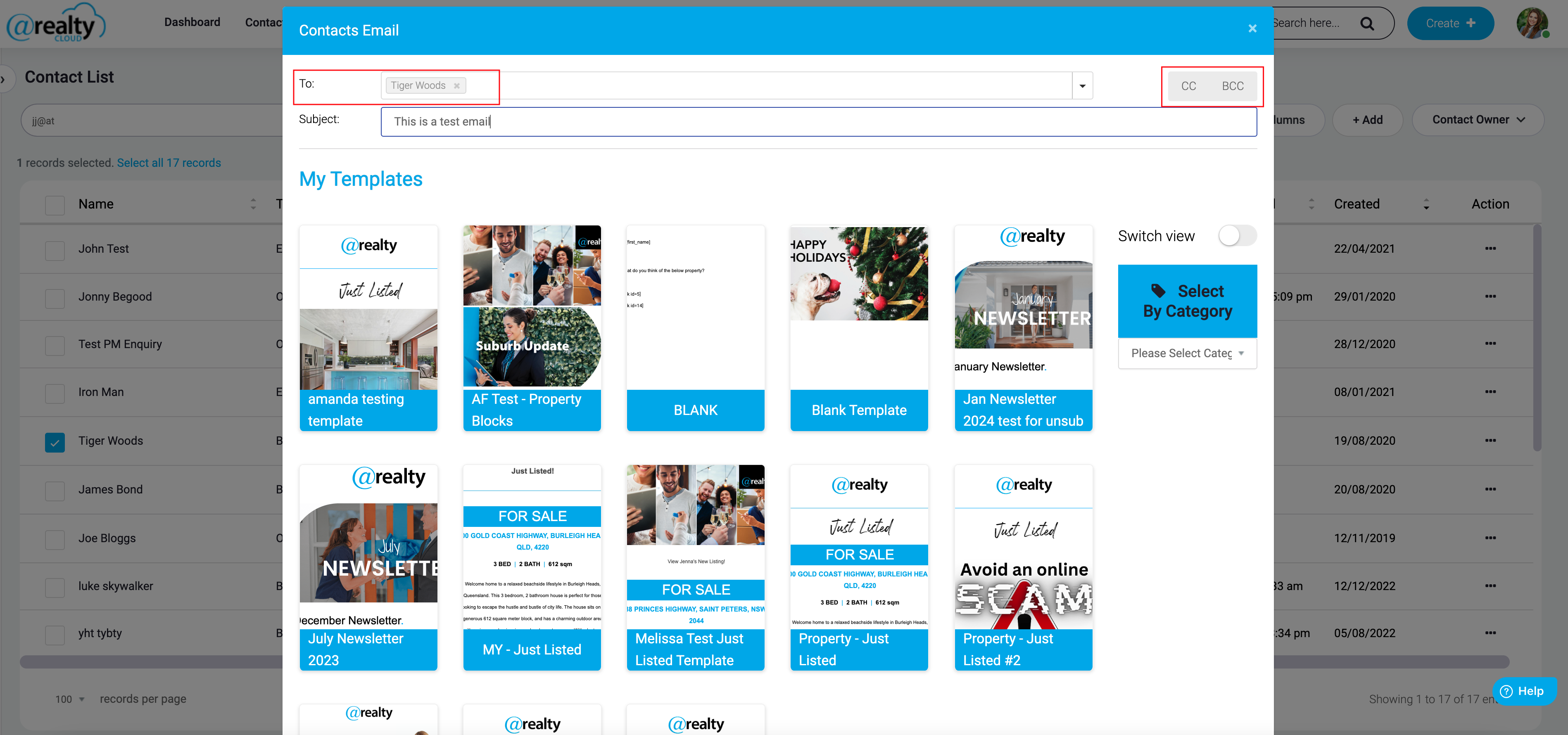Add a CC recipient

pos(1188,86)
